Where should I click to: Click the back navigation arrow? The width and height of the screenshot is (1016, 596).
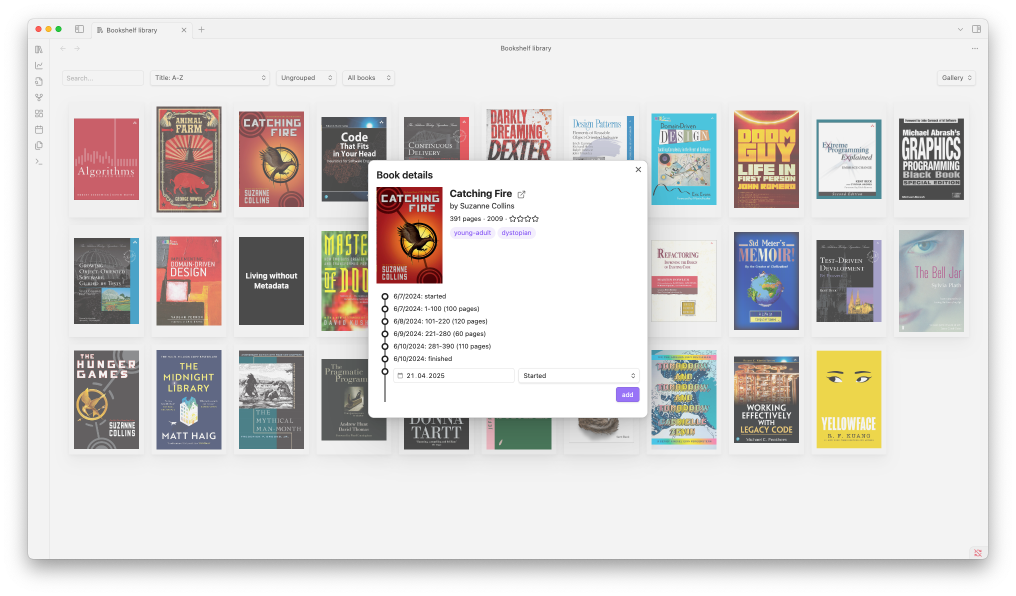(63, 49)
